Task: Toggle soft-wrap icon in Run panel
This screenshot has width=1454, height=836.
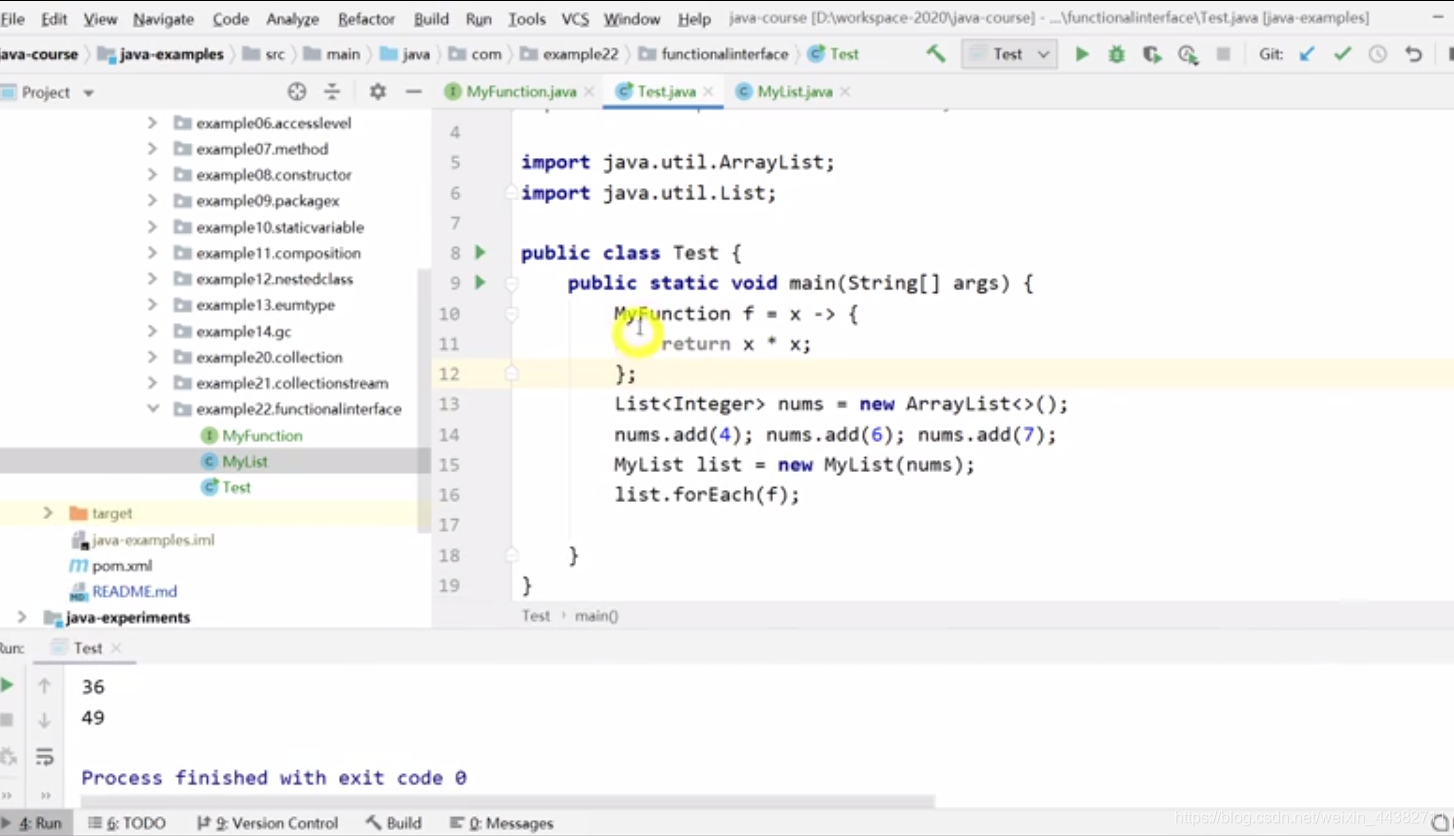Action: click(x=44, y=756)
